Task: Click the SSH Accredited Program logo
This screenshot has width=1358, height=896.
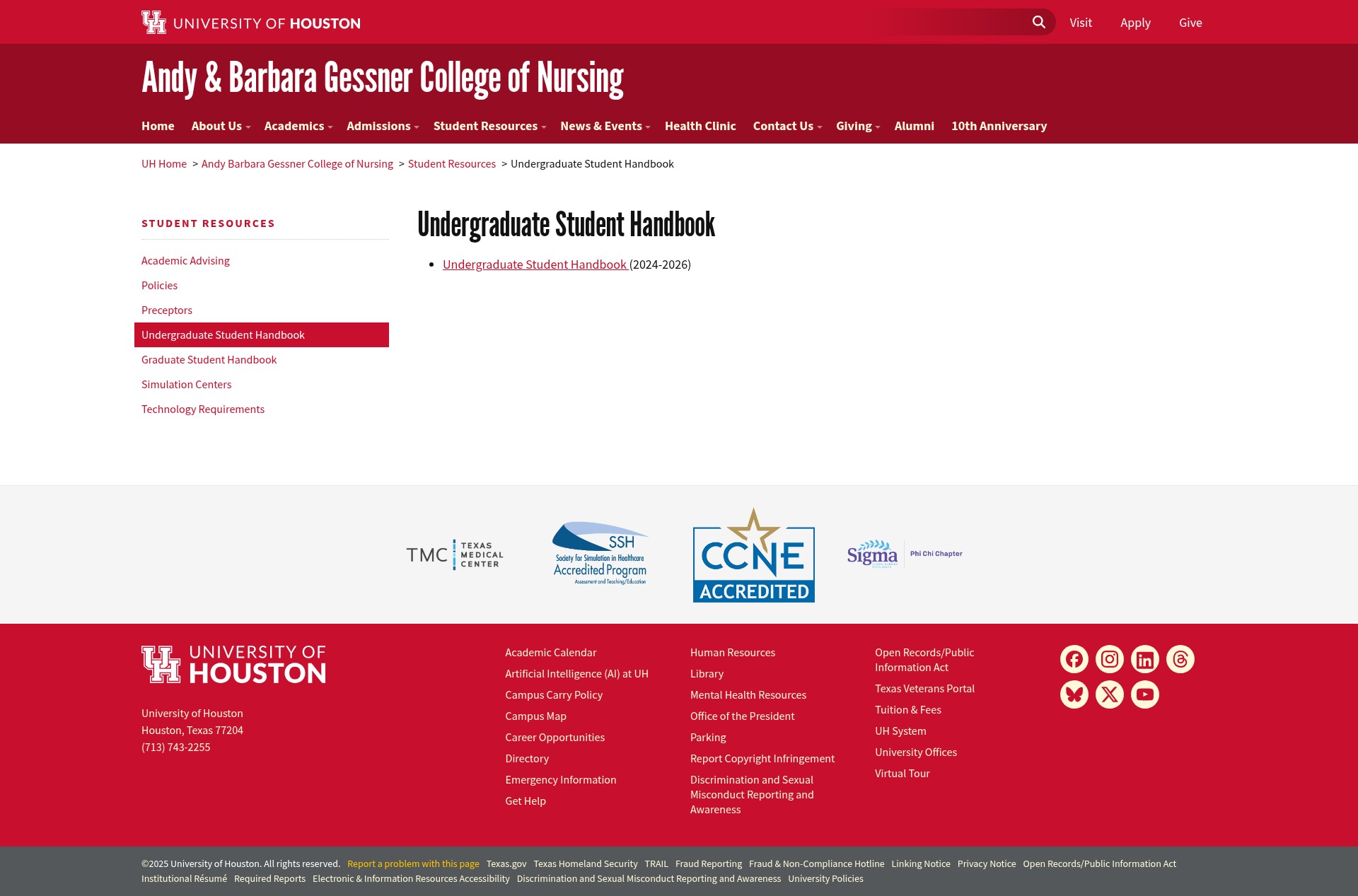Action: [600, 554]
